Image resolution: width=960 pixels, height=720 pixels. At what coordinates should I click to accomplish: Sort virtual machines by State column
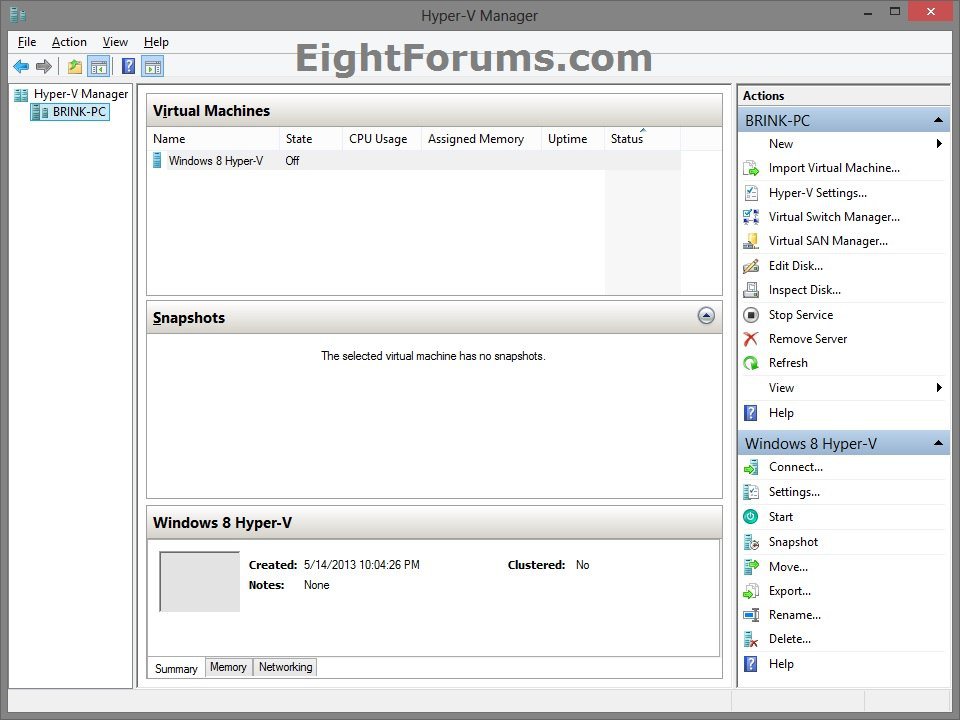311,139
